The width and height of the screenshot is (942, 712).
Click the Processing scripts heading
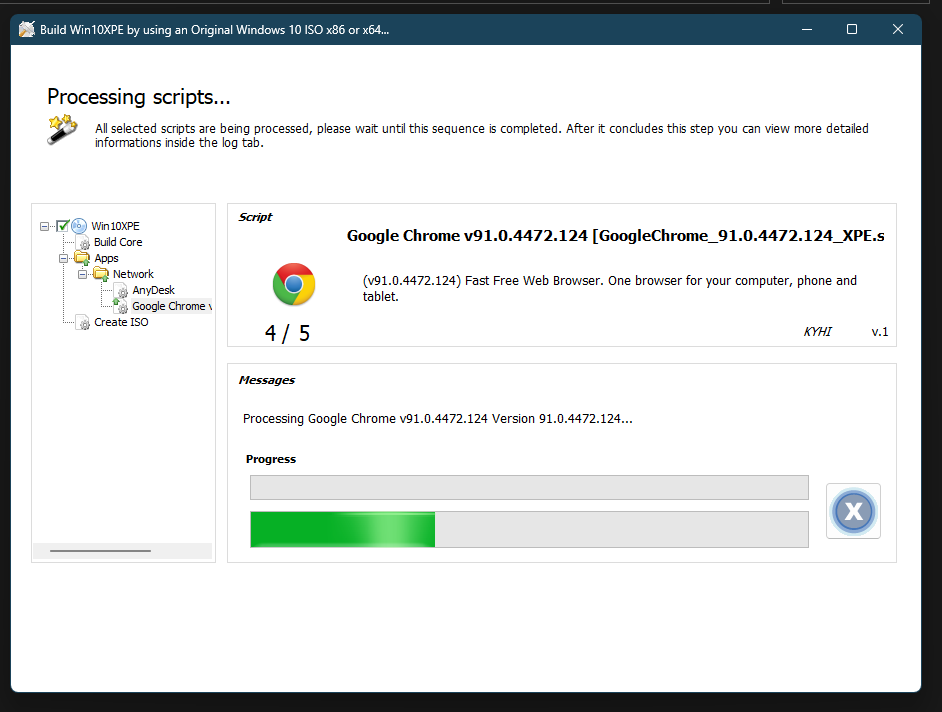139,97
